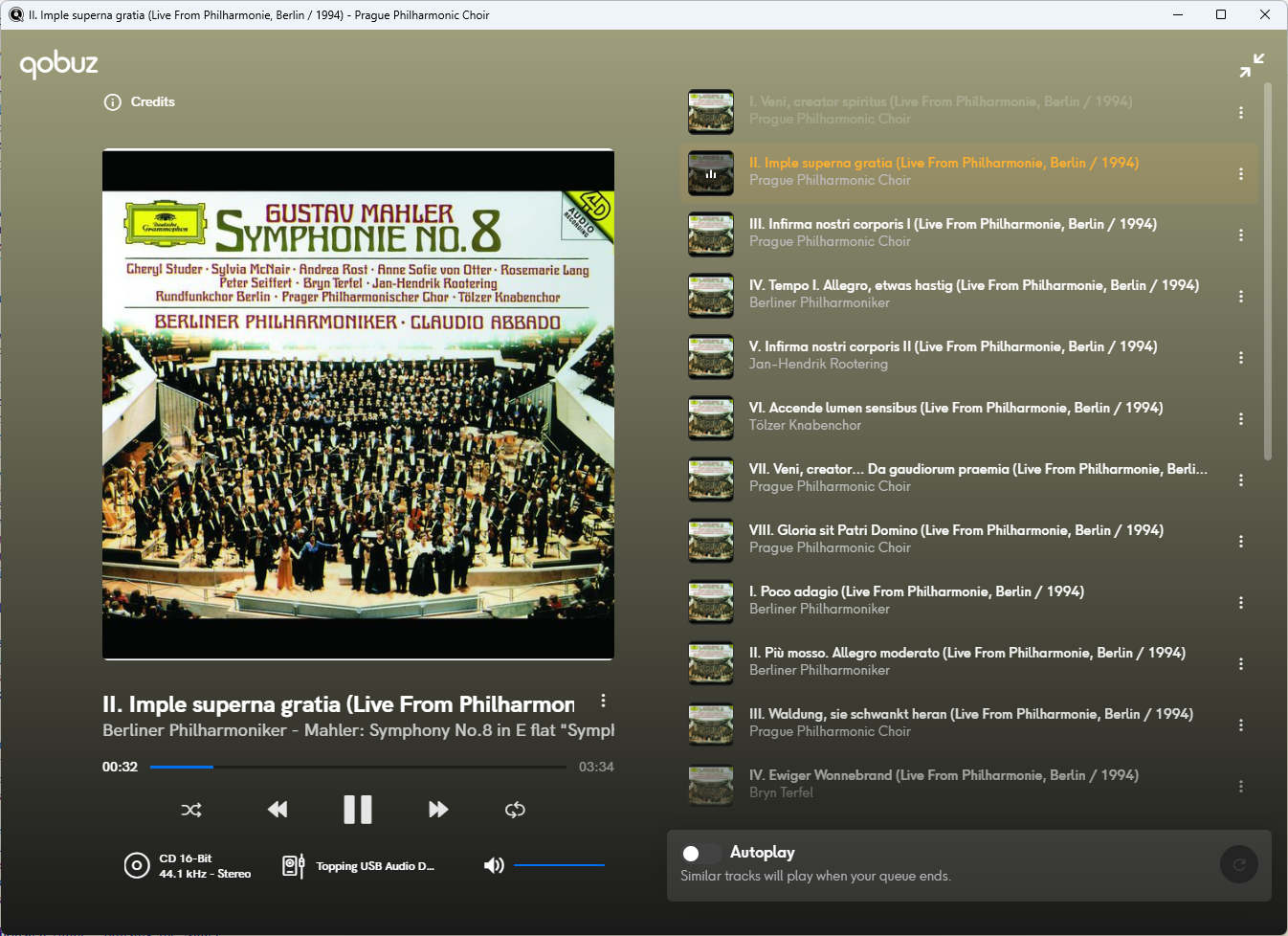The width and height of the screenshot is (1288, 936).
Task: Click the Berliner Philharmoniker artist link
Action: click(x=194, y=730)
